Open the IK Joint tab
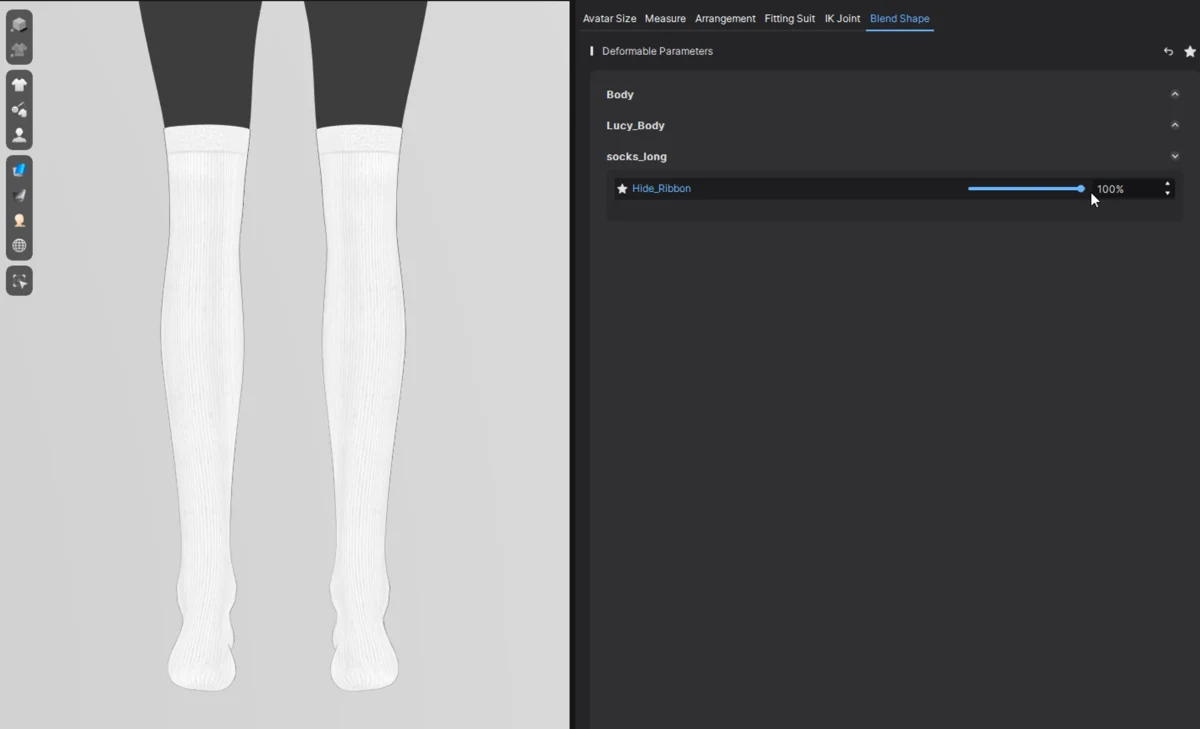Viewport: 1200px width, 729px height. tap(842, 18)
